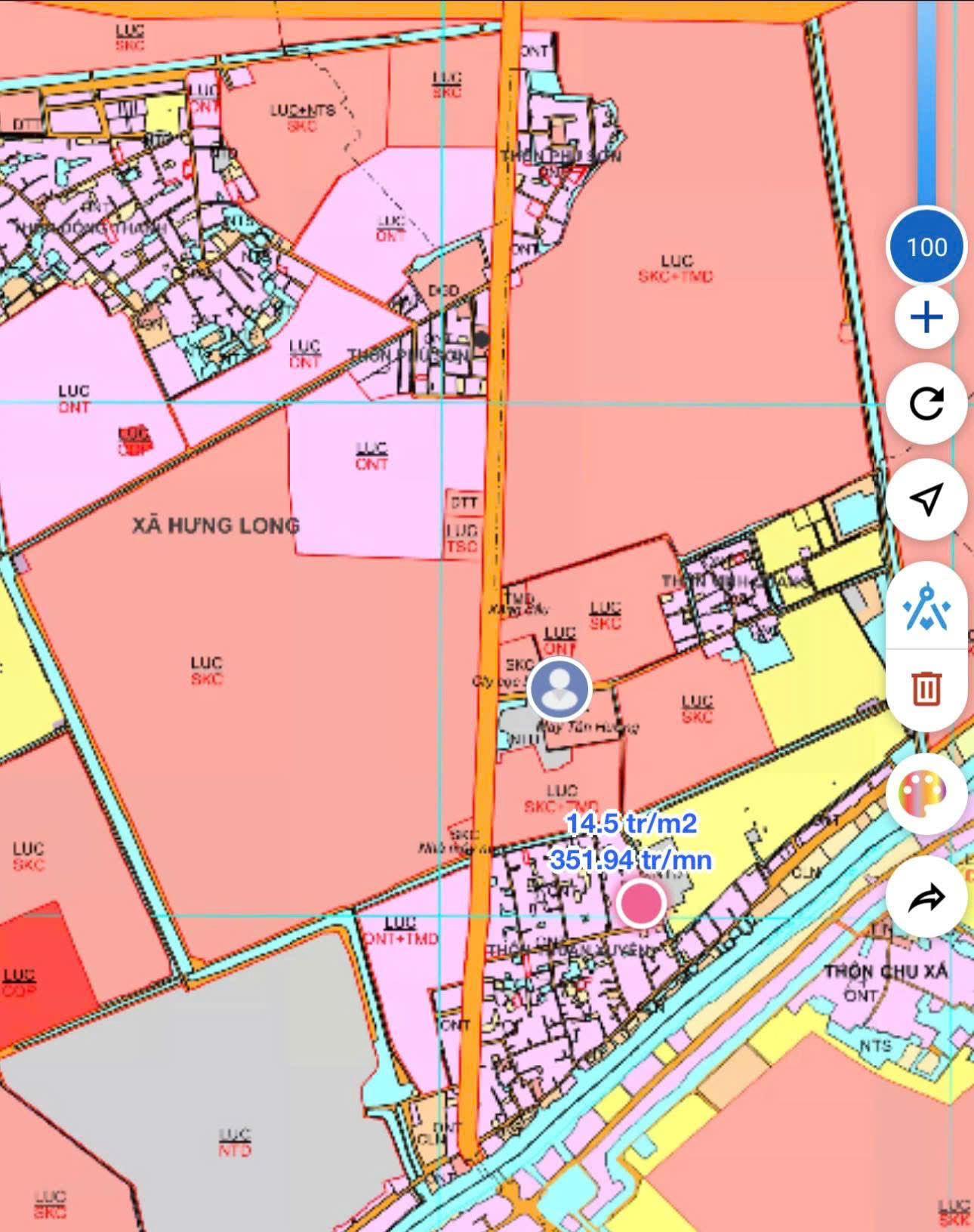Screen dimensions: 974x1232
Task: Tap the NTS label below Thôn Chu Xá
Action: click(875, 1046)
